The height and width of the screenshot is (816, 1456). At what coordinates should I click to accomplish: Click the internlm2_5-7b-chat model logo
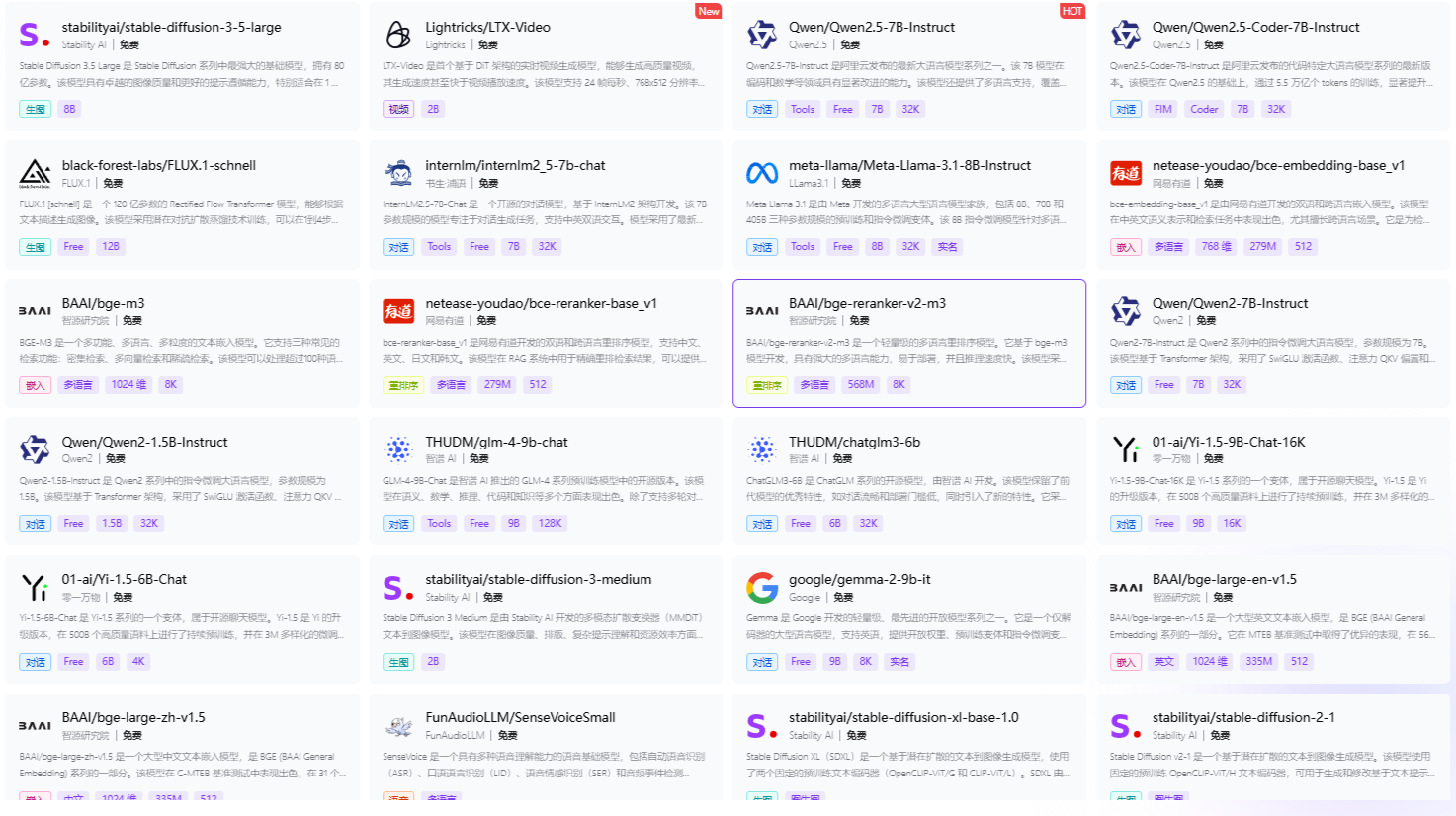pyautogui.click(x=398, y=174)
